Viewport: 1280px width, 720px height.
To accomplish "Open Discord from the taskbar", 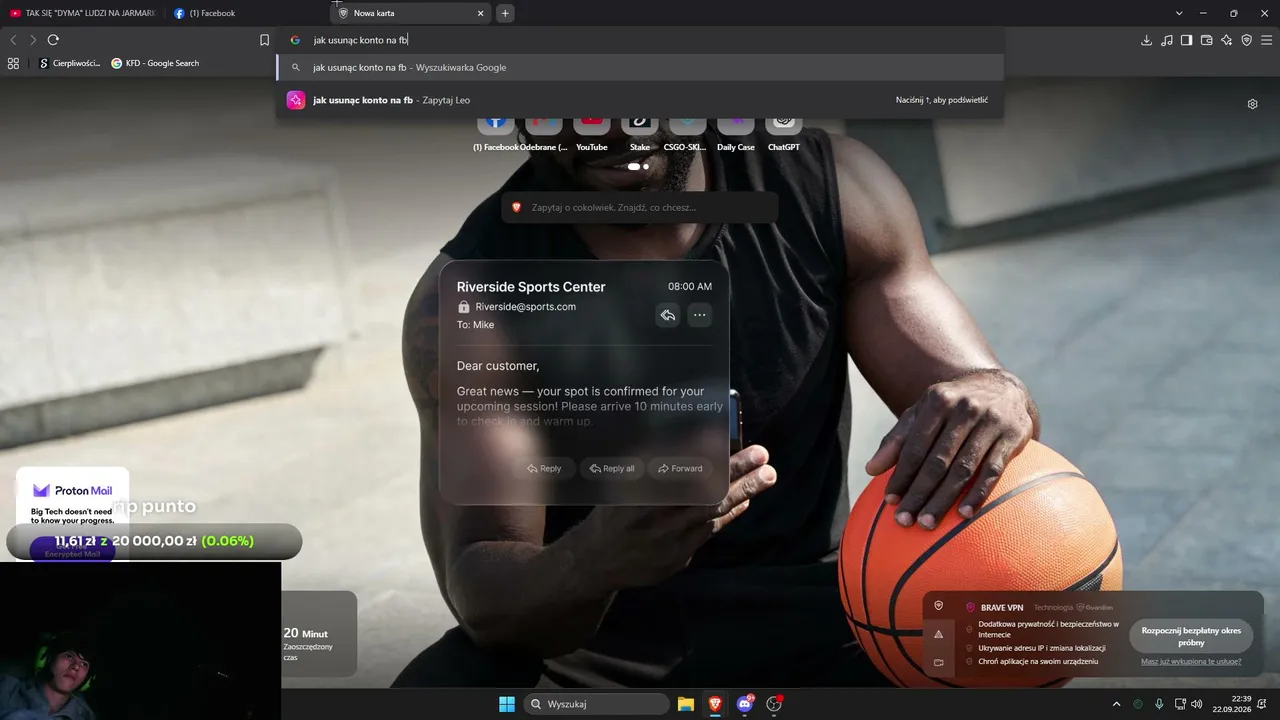I will coord(745,704).
